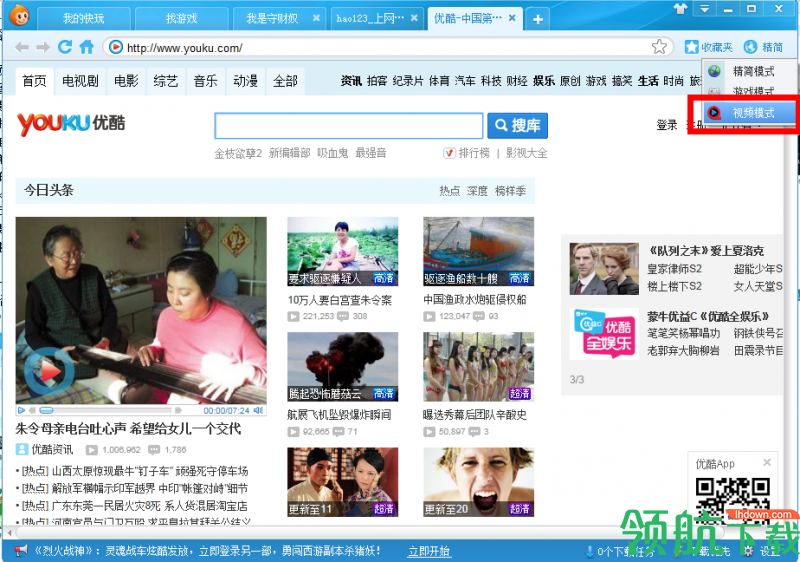Open the 资讯 channel link
800x562 pixels.
pos(351,81)
